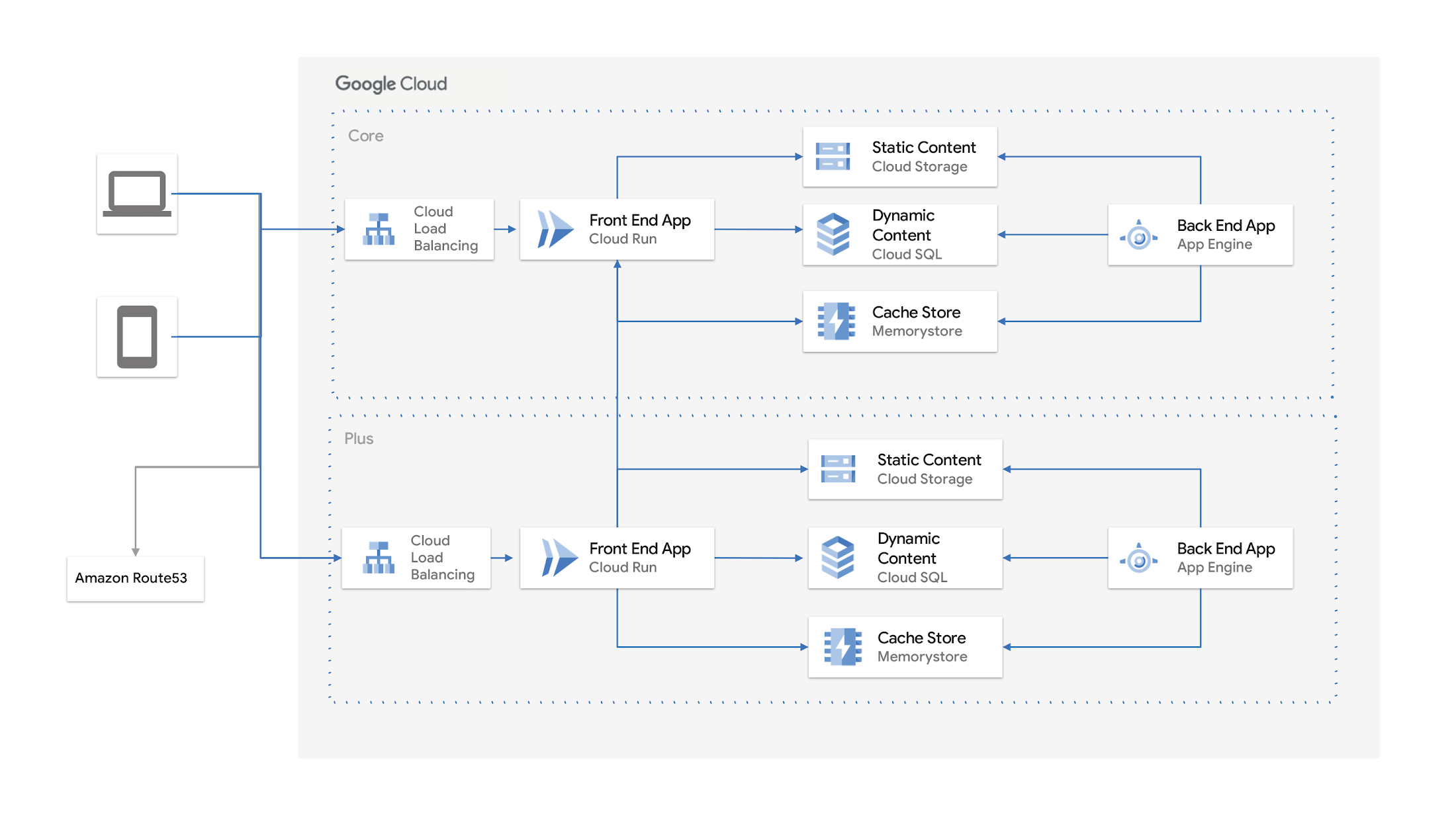Select the Plus group label
Viewport: 1456px width, 819px height.
[x=359, y=439]
